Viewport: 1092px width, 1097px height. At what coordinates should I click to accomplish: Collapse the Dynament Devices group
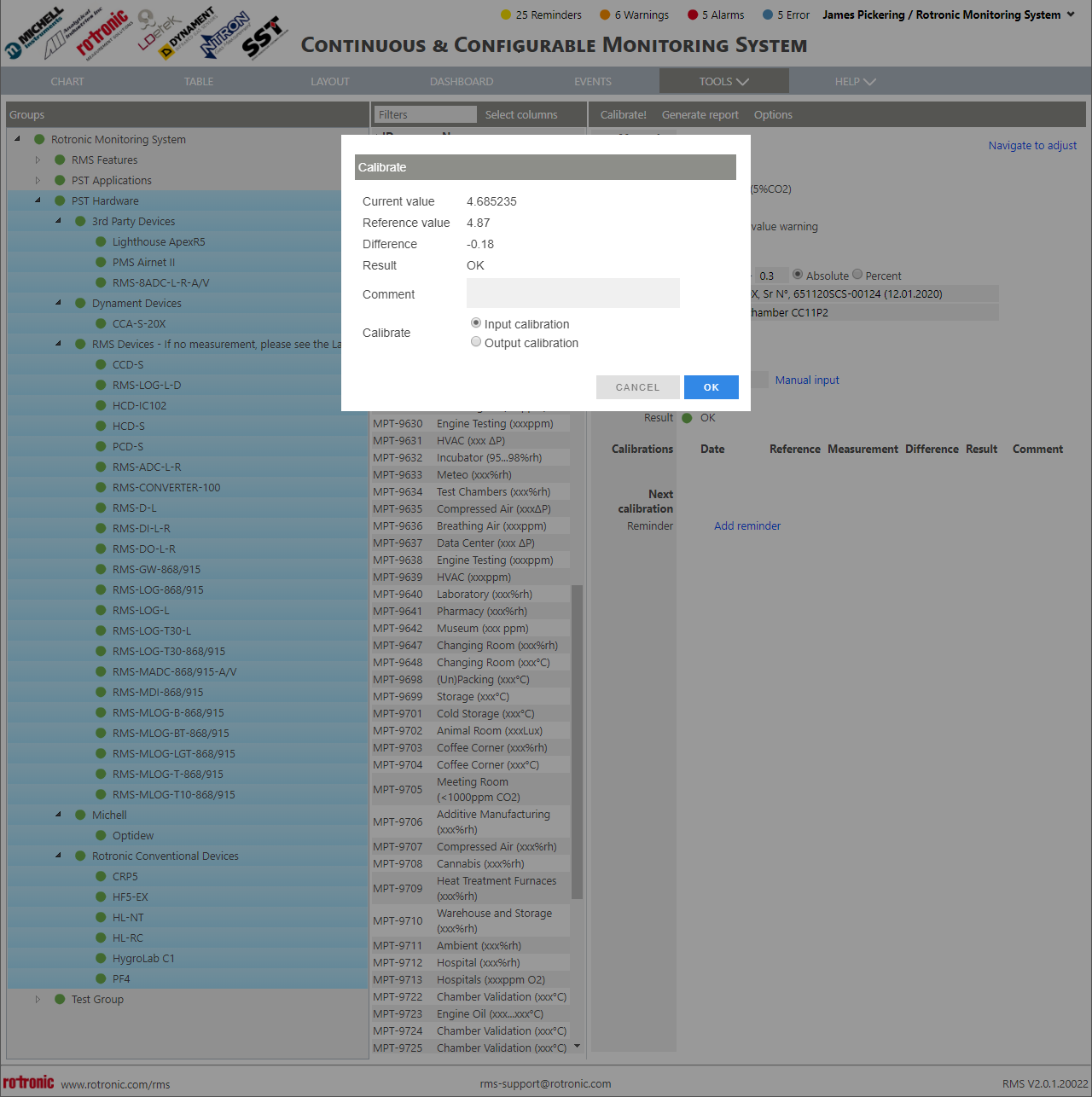(58, 302)
